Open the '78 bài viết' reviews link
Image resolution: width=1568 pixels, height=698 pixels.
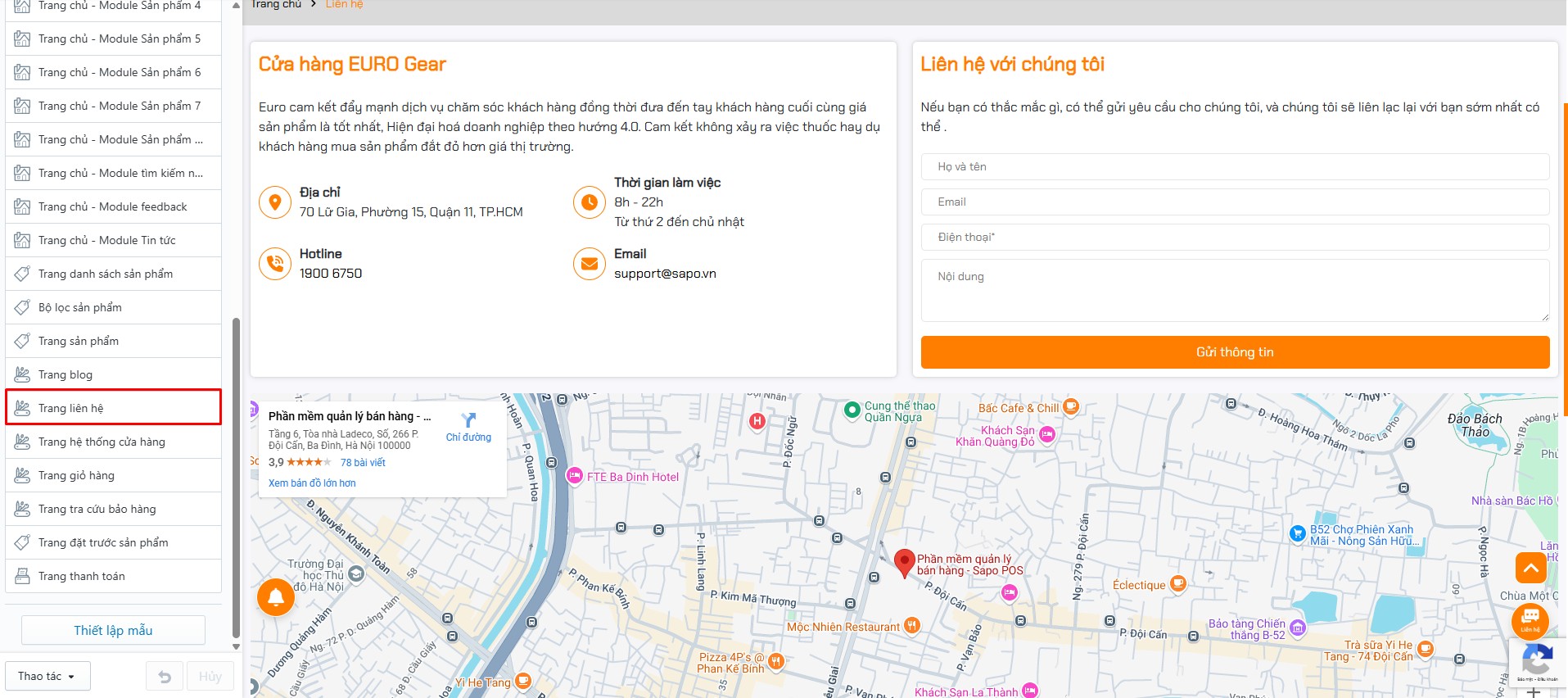pos(363,462)
